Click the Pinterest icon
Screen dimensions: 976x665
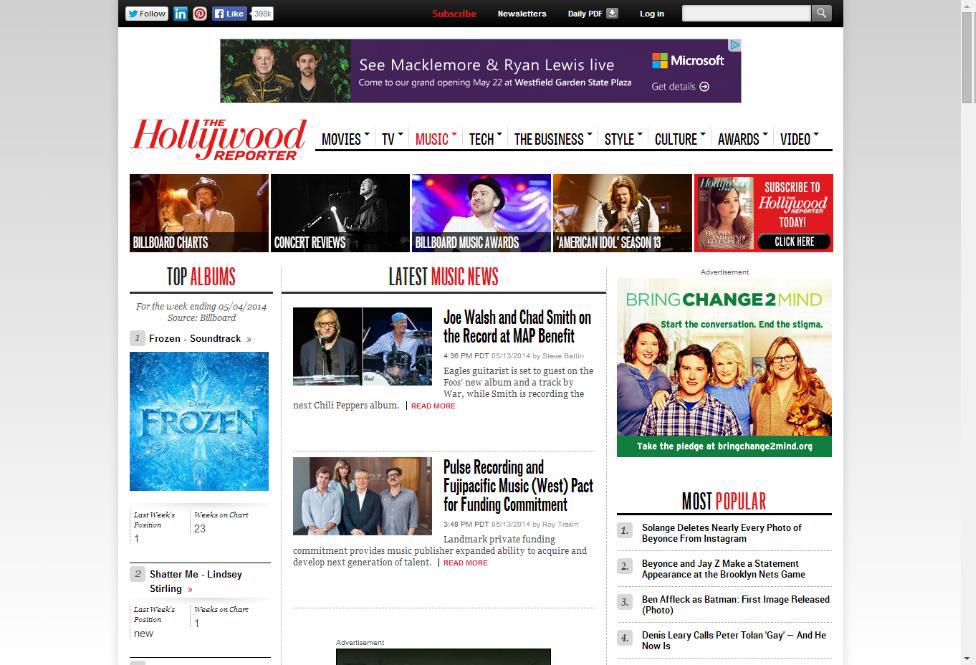click(x=200, y=14)
